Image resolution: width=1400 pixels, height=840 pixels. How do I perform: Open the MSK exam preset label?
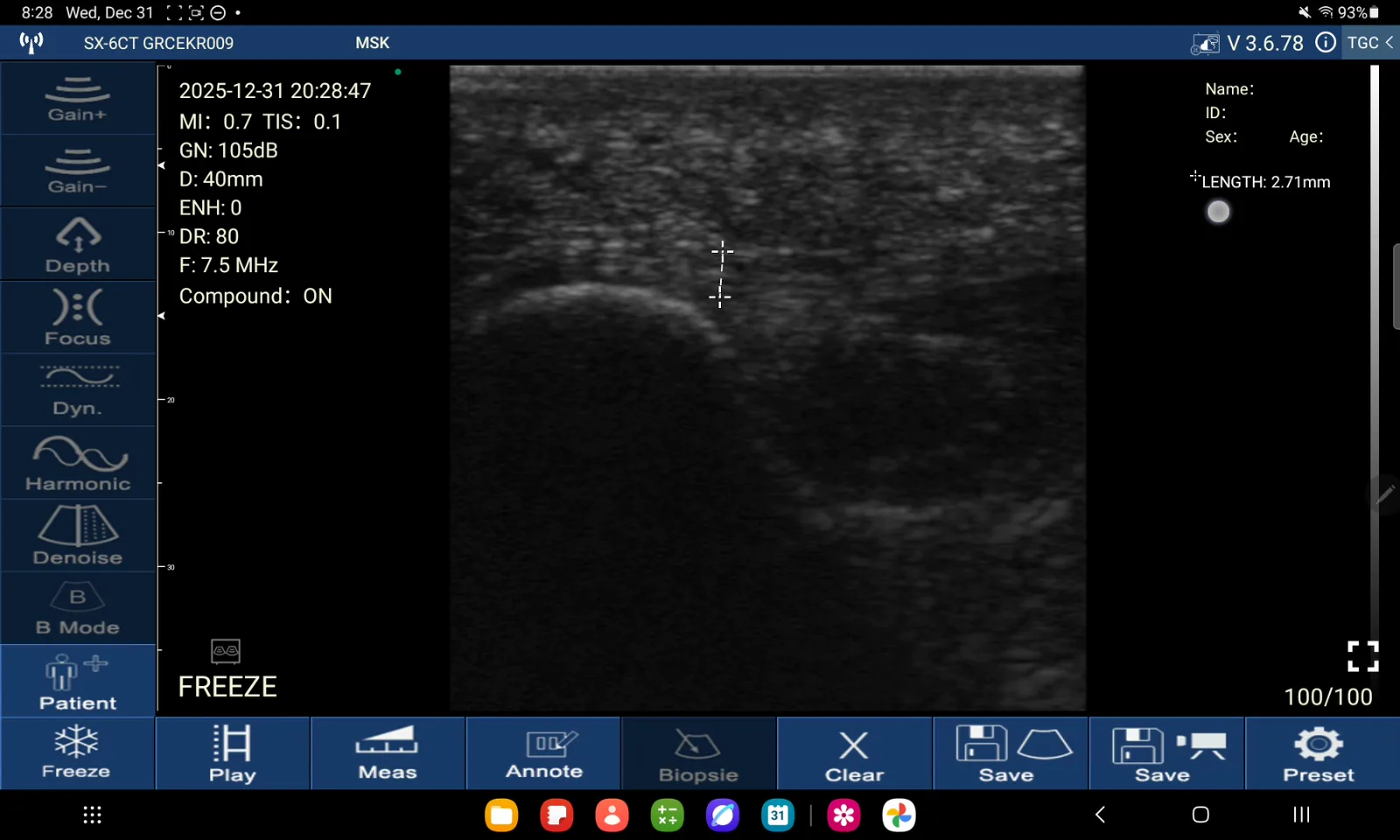[x=372, y=43]
